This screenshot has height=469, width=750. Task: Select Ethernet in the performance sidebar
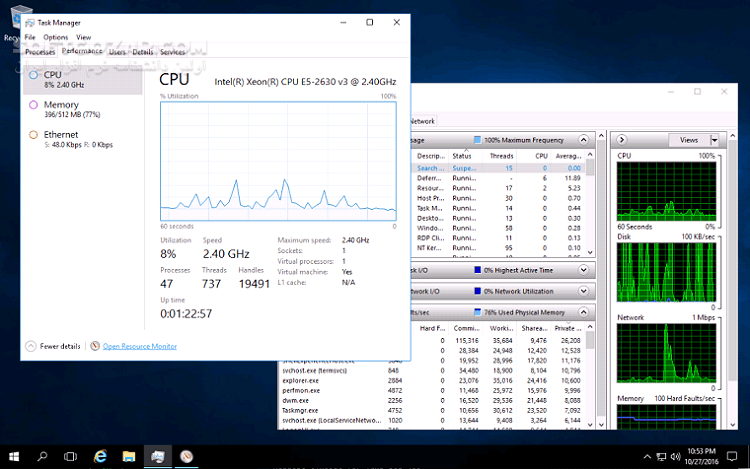point(82,139)
